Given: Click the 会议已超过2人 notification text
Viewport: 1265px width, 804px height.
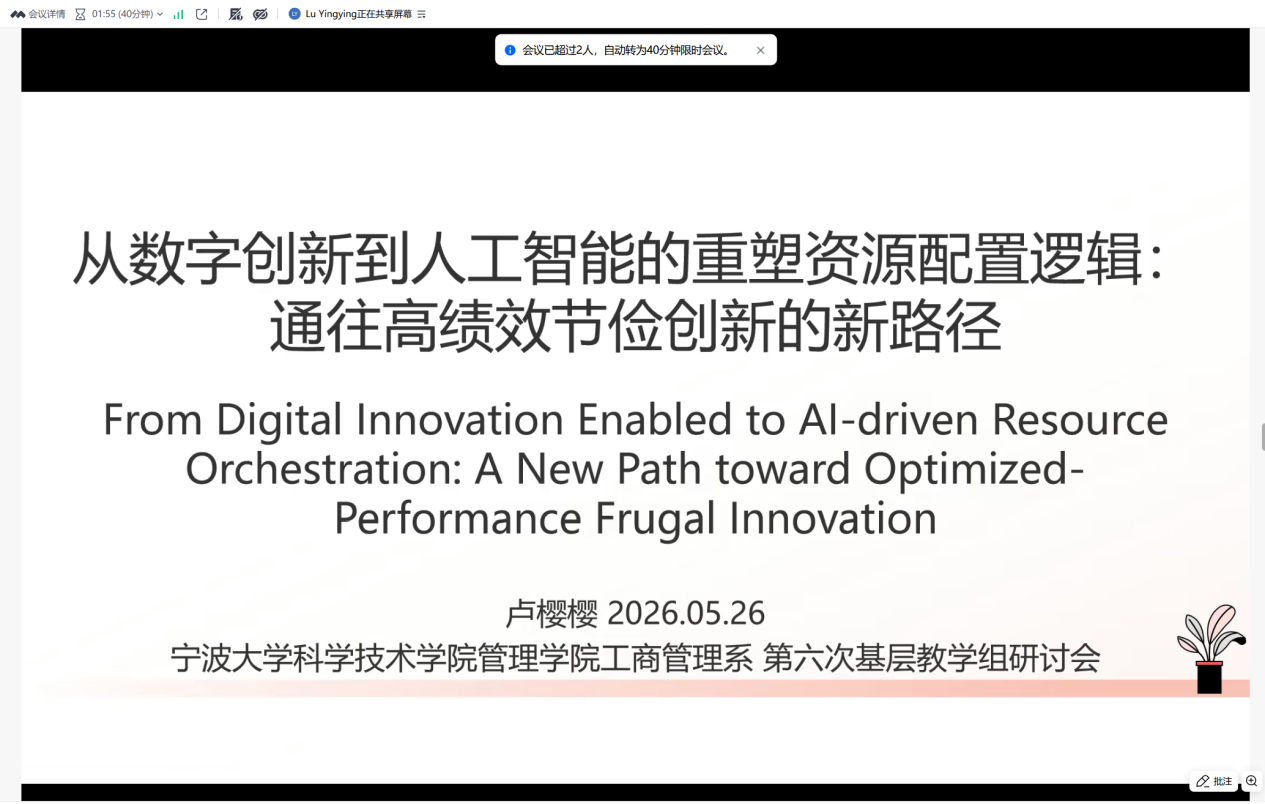Looking at the screenshot, I should click(628, 50).
